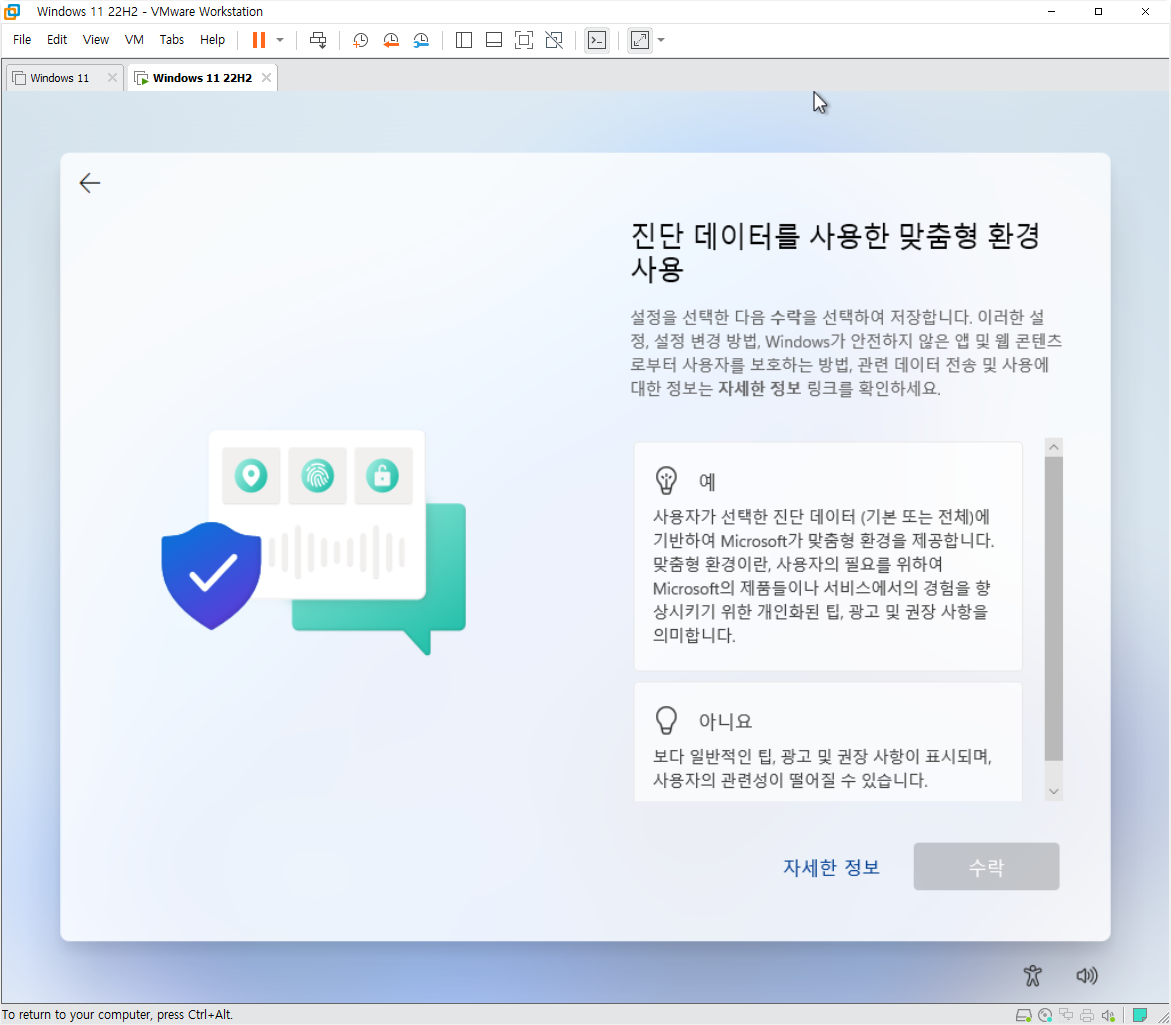Toggle the library sidebar view
Screen dimensions: 1171x1025
tap(464, 40)
